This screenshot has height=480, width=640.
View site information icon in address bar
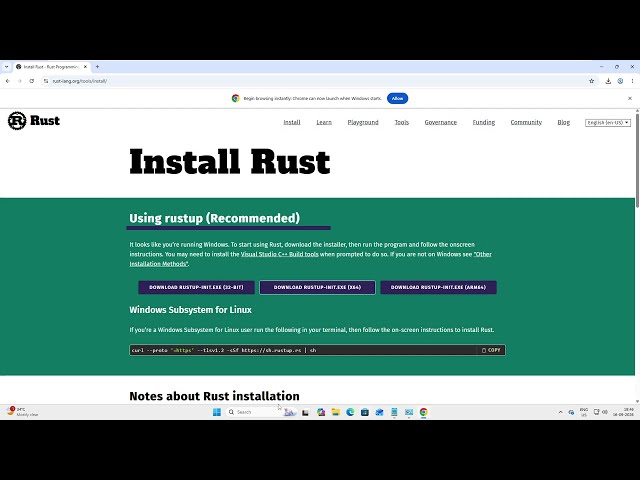point(46,81)
